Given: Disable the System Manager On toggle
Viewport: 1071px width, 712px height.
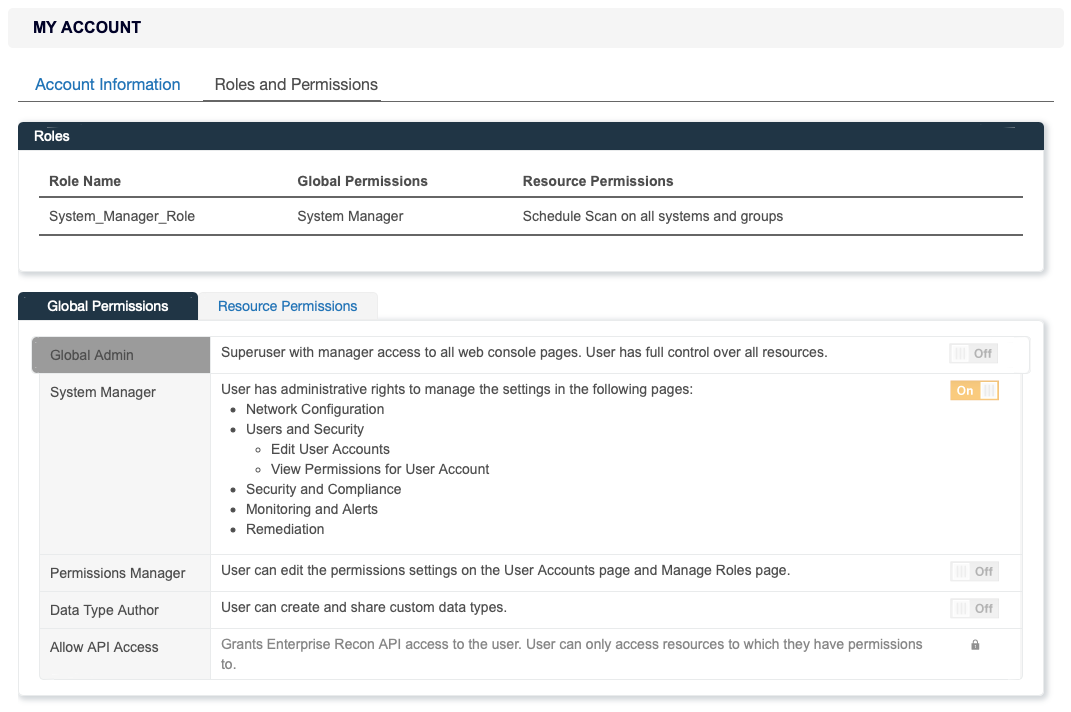Looking at the screenshot, I should click(x=973, y=390).
